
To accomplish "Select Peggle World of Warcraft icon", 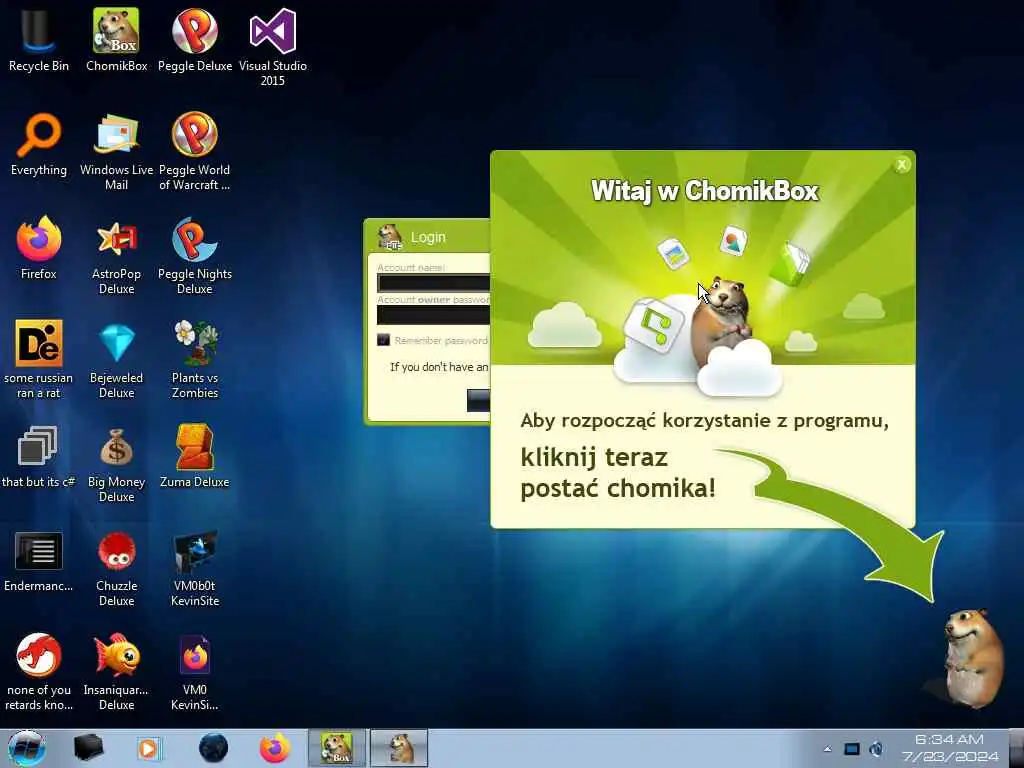I will [x=195, y=152].
